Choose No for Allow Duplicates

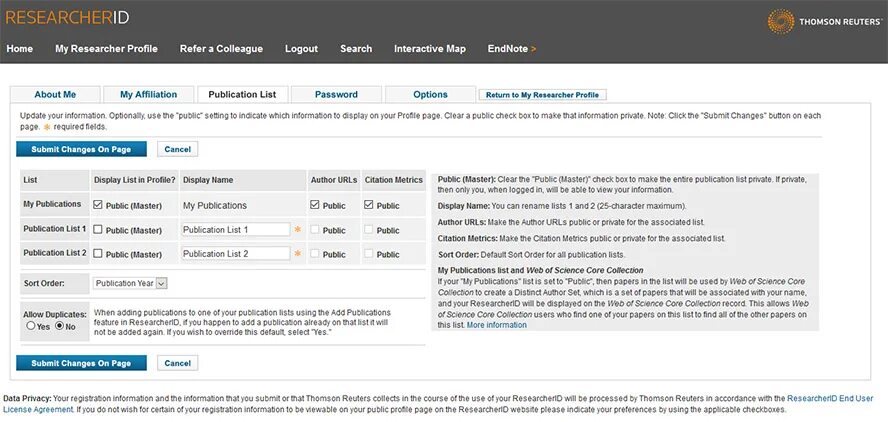59,326
